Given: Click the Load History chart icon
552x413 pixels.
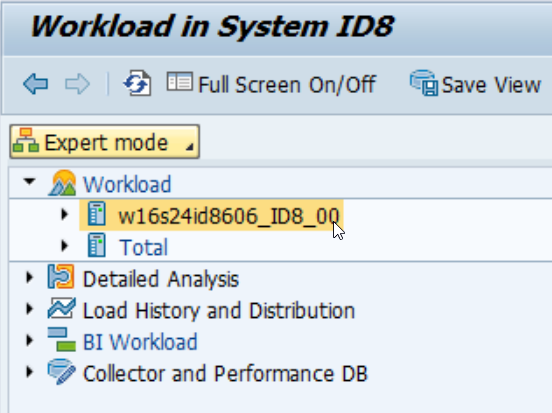Looking at the screenshot, I should click(62, 308).
